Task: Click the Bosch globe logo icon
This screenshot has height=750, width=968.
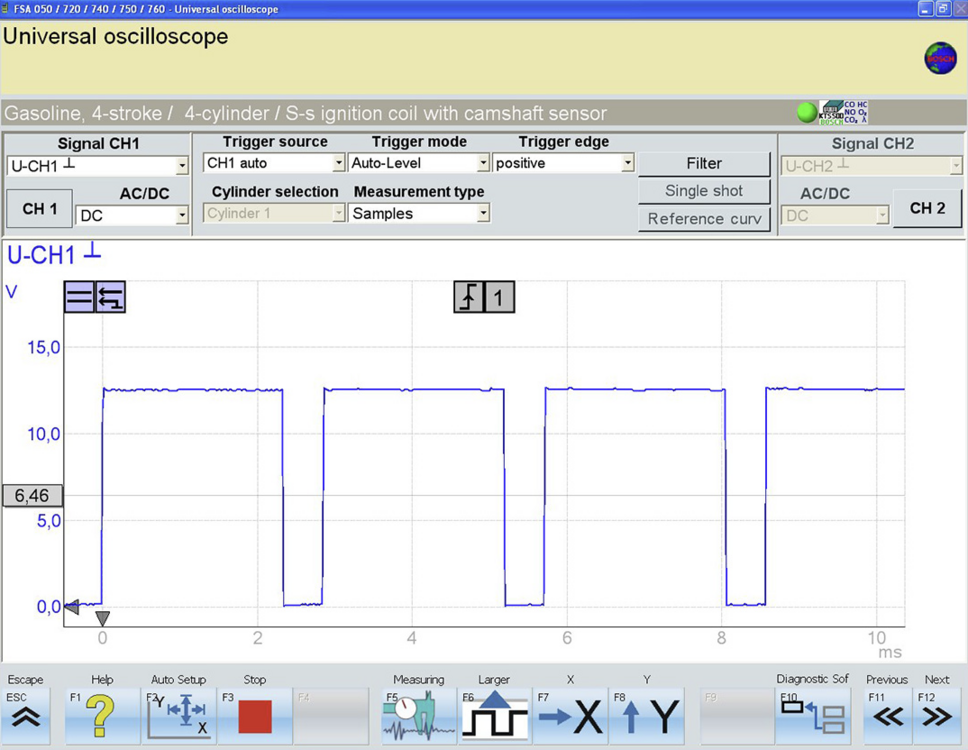Action: (x=940, y=59)
